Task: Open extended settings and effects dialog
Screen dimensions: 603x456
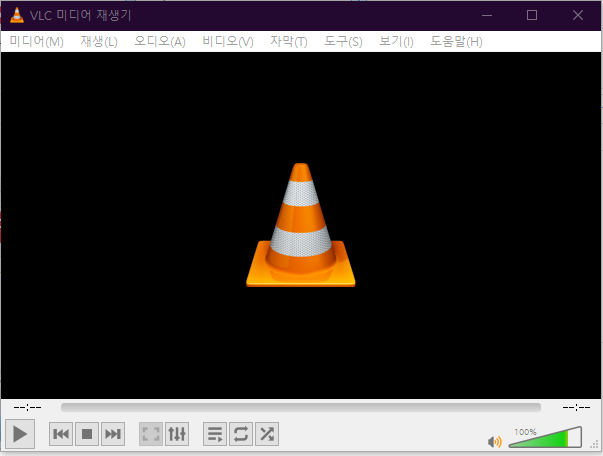Action: tap(177, 434)
